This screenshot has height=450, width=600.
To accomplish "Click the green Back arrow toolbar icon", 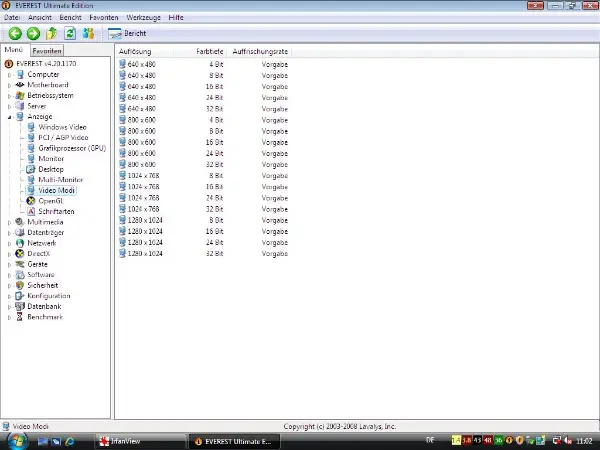I will (14, 33).
